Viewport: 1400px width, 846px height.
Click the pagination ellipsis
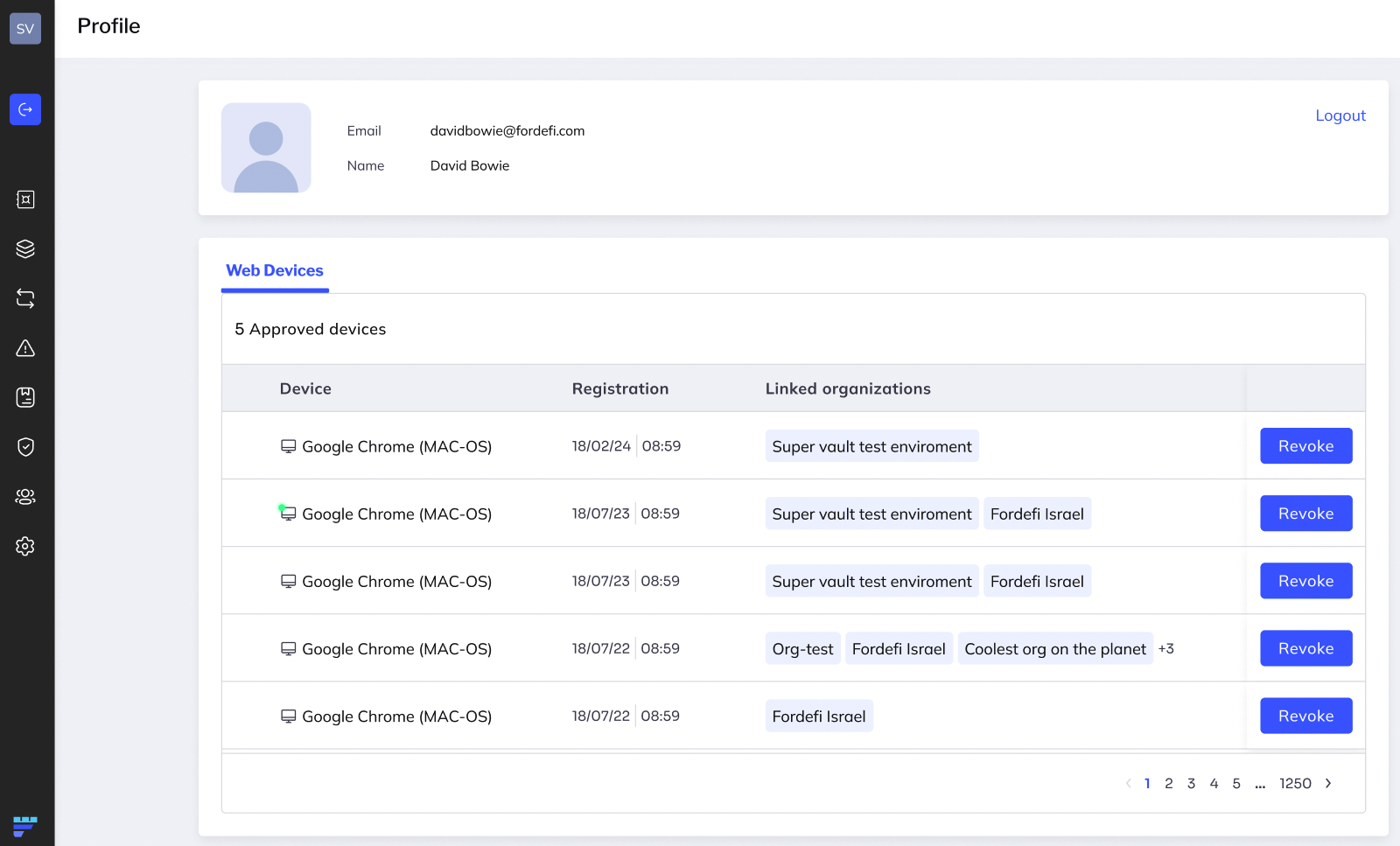point(1260,785)
